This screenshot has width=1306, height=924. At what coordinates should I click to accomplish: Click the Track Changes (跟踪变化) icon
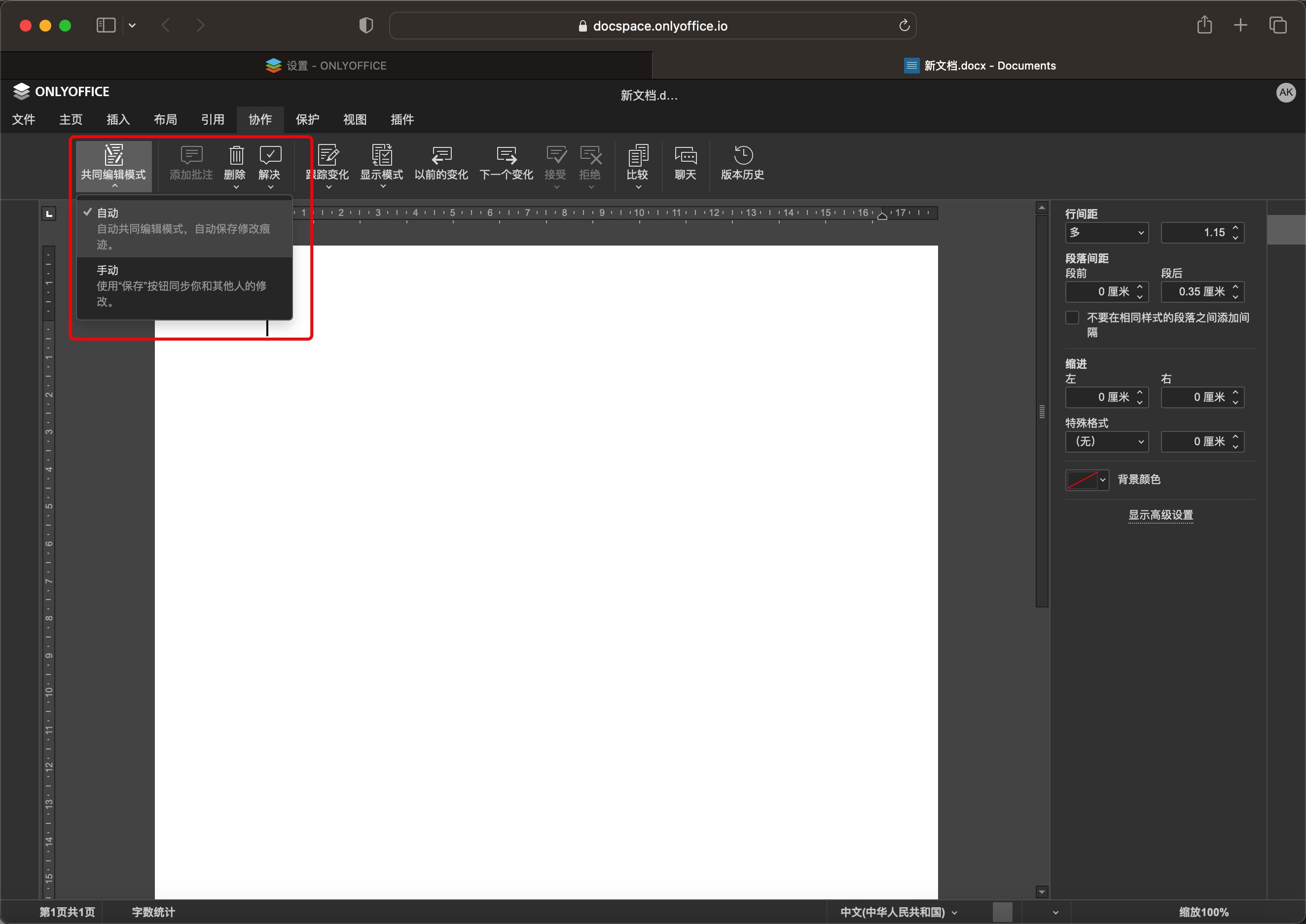click(x=328, y=155)
